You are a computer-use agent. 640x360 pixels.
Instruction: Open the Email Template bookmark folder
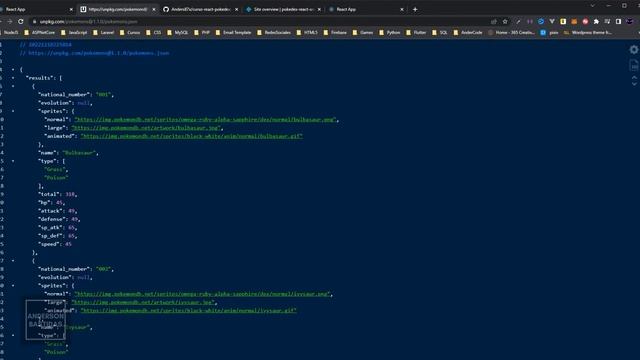pos(233,32)
